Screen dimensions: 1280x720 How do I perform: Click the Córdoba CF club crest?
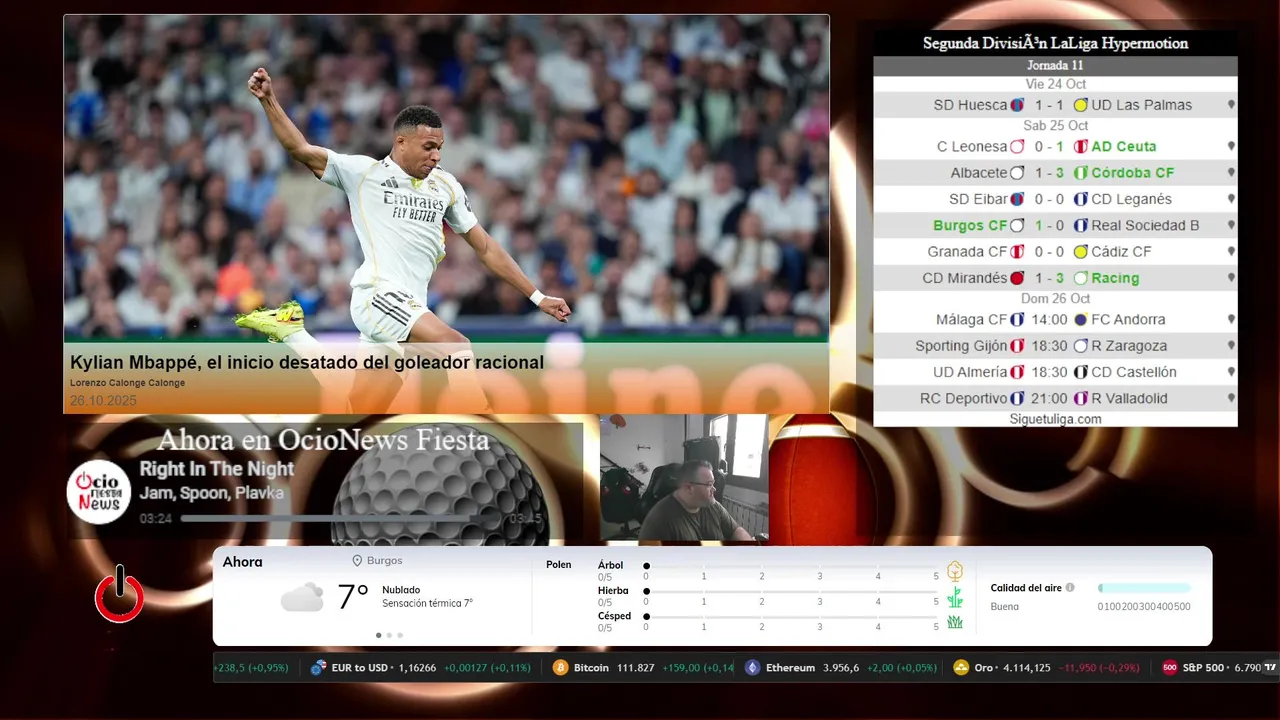pos(1080,173)
